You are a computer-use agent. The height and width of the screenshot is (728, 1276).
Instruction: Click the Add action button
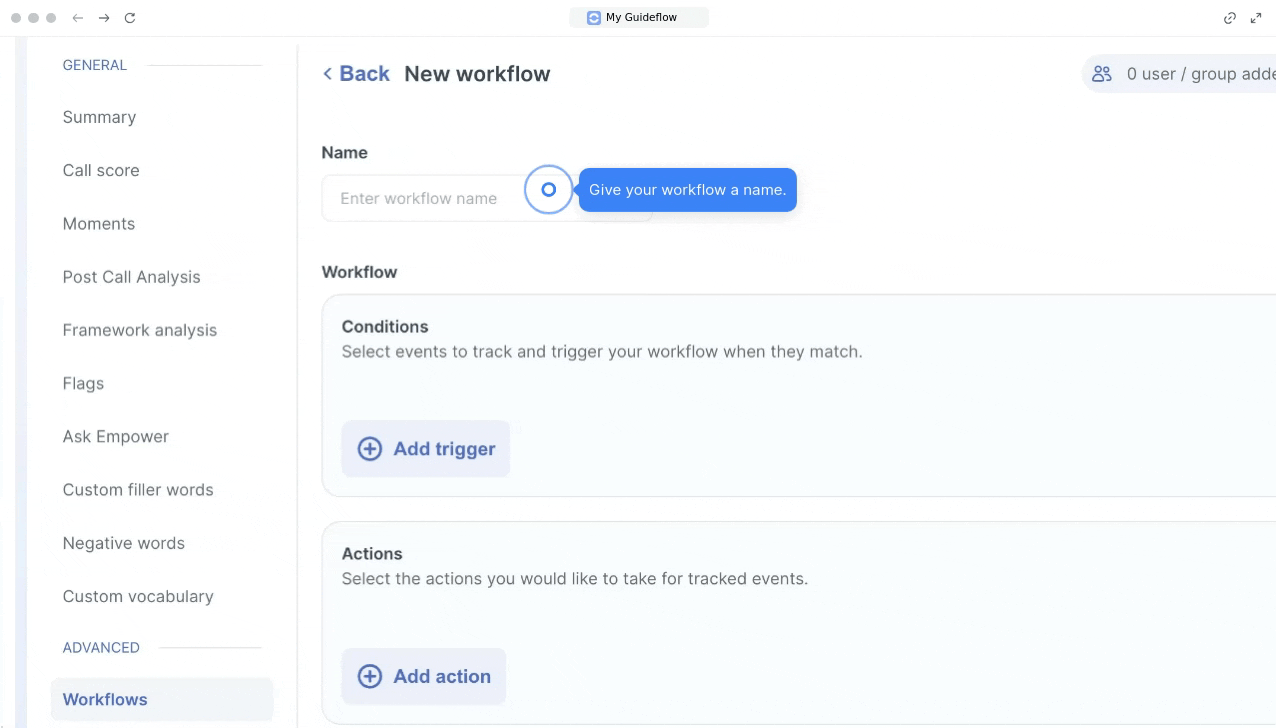click(424, 676)
